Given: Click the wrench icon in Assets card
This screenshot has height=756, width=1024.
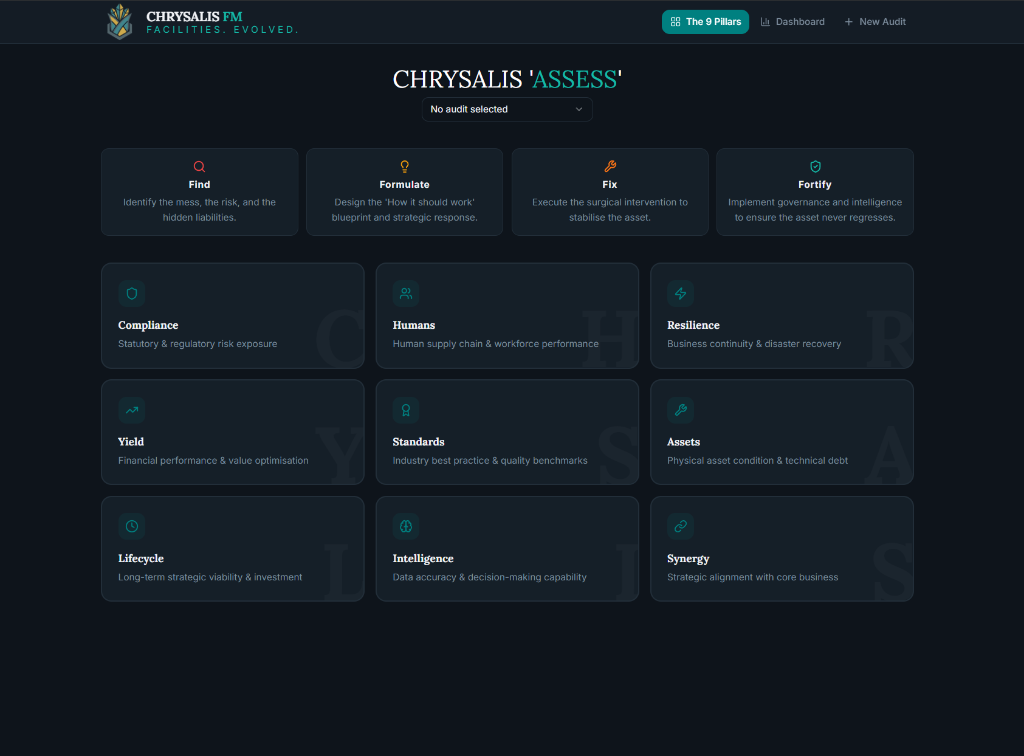Looking at the screenshot, I should pyautogui.click(x=680, y=410).
